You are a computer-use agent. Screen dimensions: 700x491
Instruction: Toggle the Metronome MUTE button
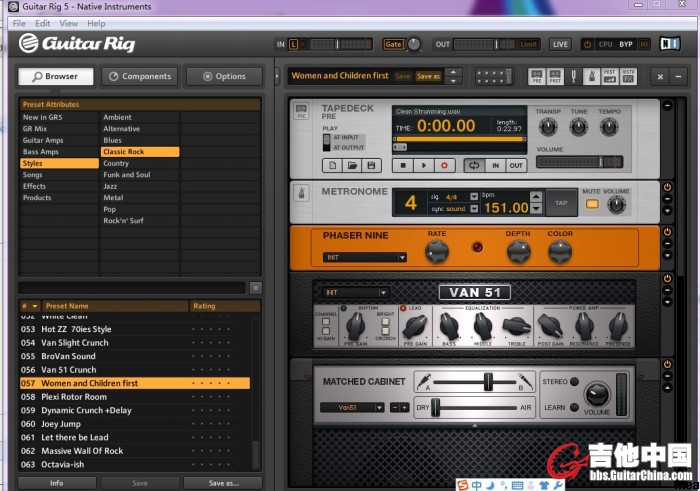(x=592, y=204)
